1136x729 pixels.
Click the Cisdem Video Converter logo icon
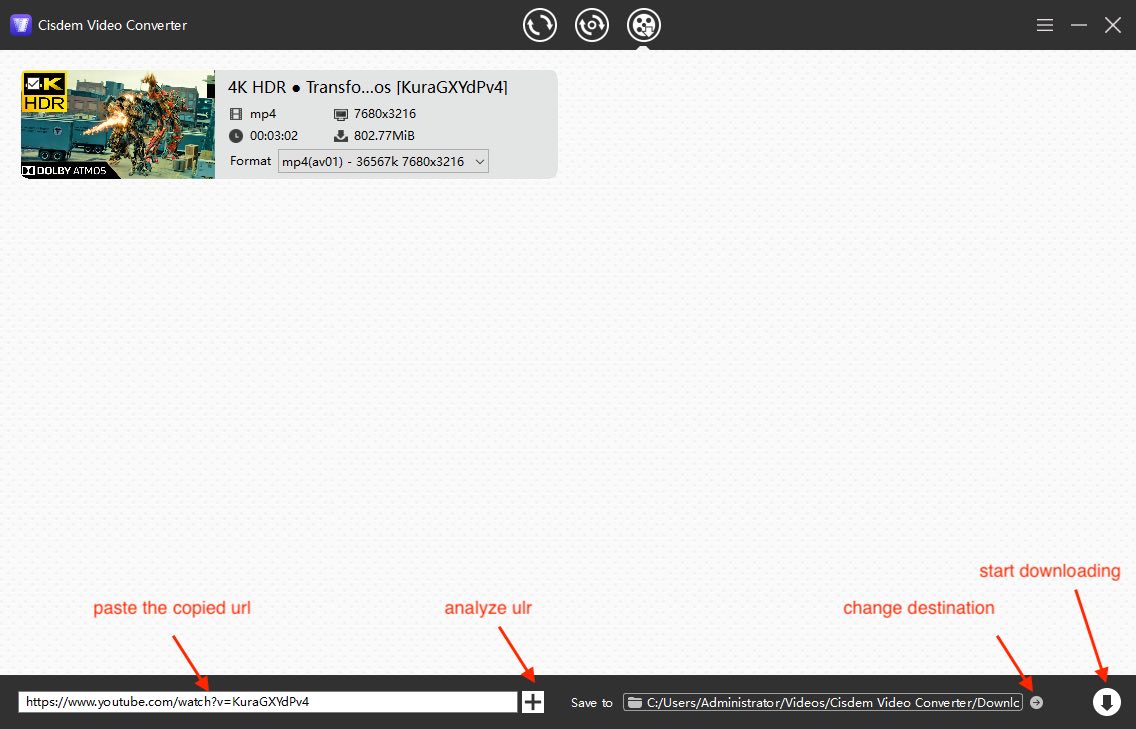pos(21,25)
